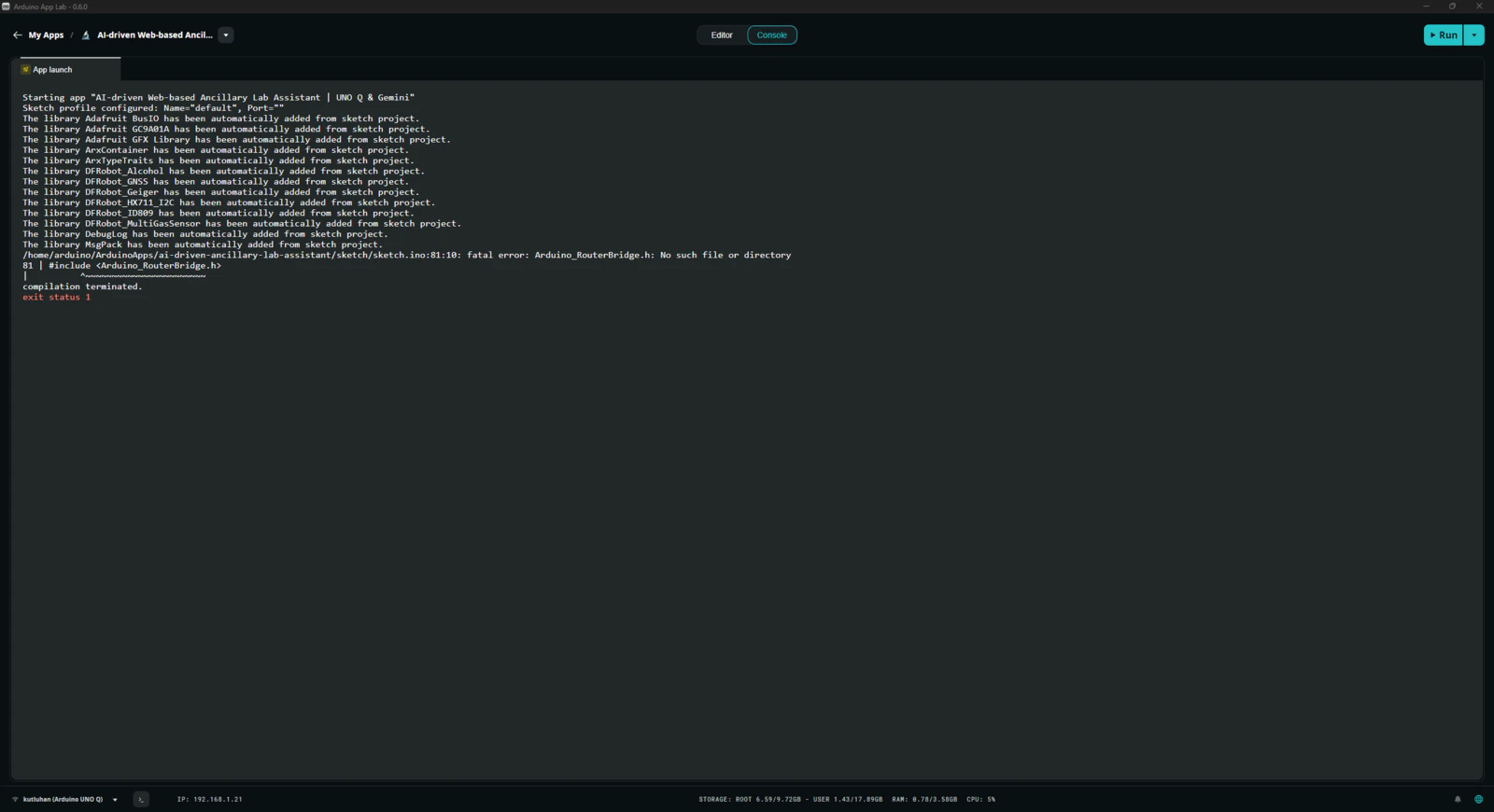Click the app flask icon beside the app name
This screenshot has width=1494, height=812.
coord(86,35)
